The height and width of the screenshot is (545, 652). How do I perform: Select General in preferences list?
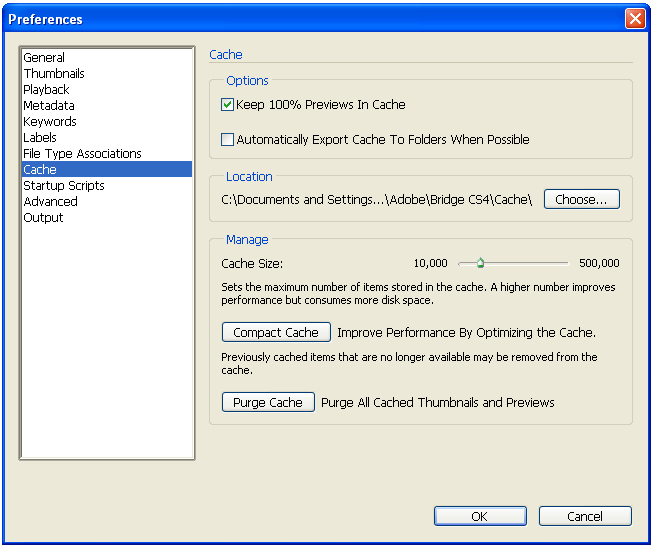point(44,58)
